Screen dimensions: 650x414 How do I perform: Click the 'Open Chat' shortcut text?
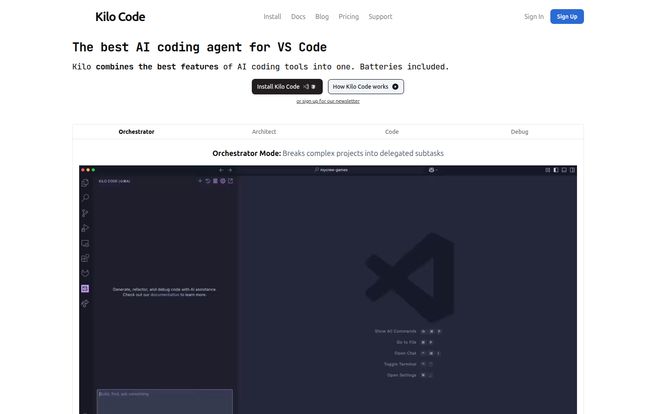[x=405, y=353]
